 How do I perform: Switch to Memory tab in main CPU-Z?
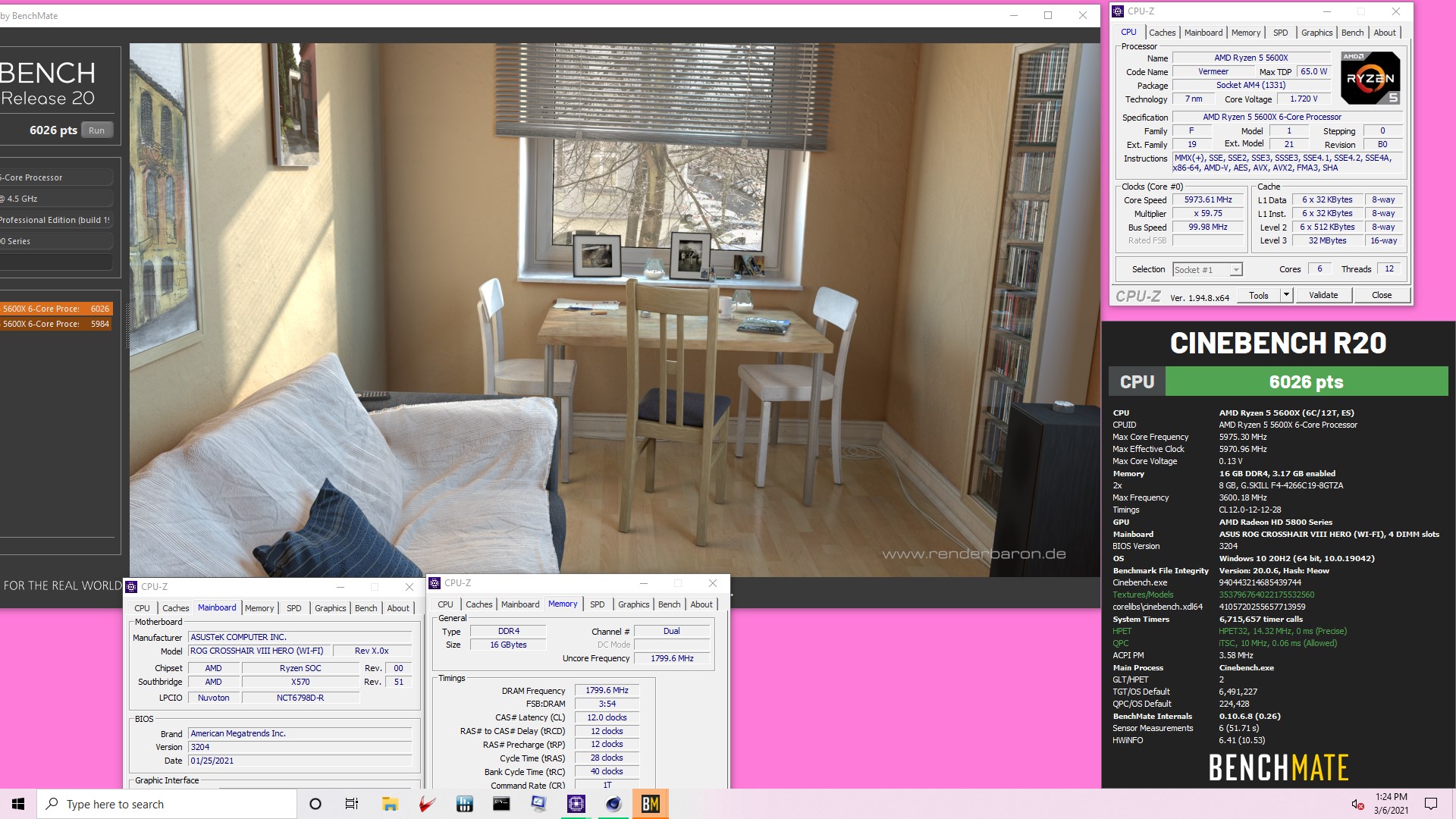coord(1246,33)
